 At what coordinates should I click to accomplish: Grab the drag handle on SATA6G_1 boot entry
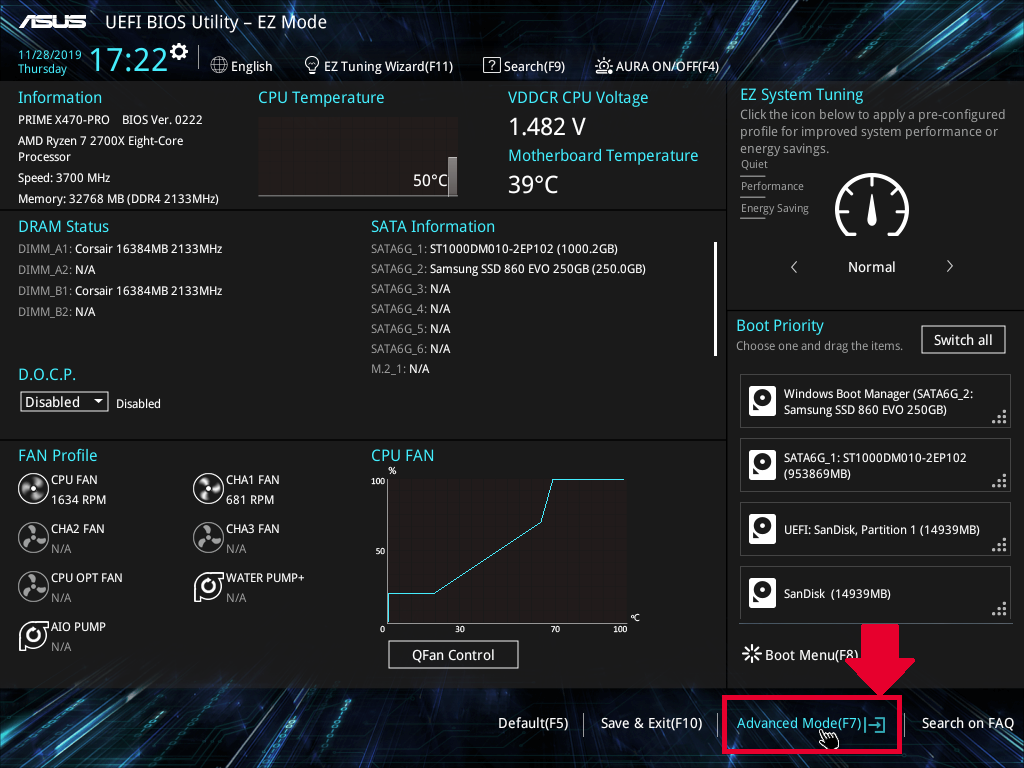click(999, 482)
